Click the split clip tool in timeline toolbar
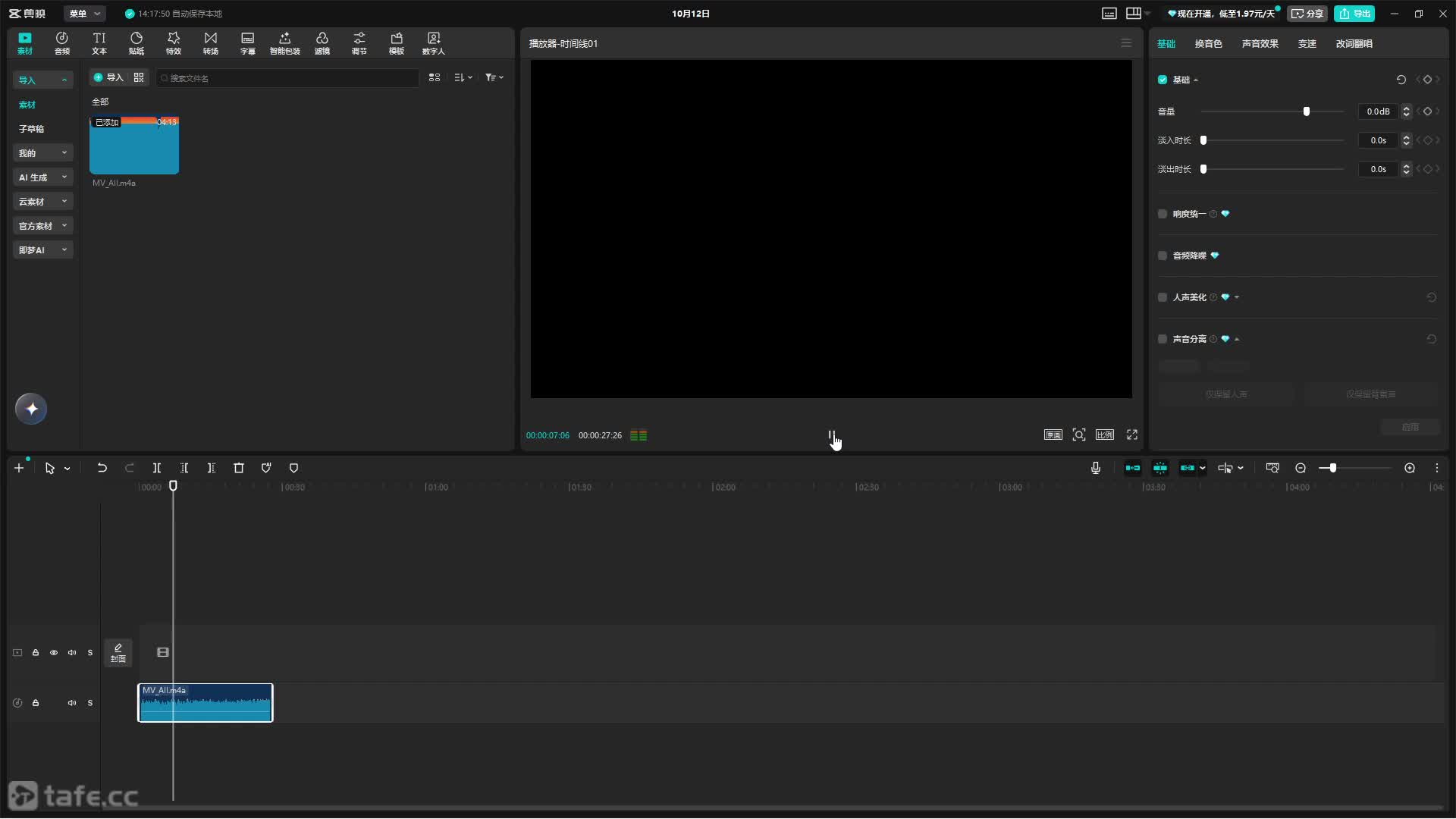Image resolution: width=1456 pixels, height=819 pixels. pyautogui.click(x=157, y=469)
